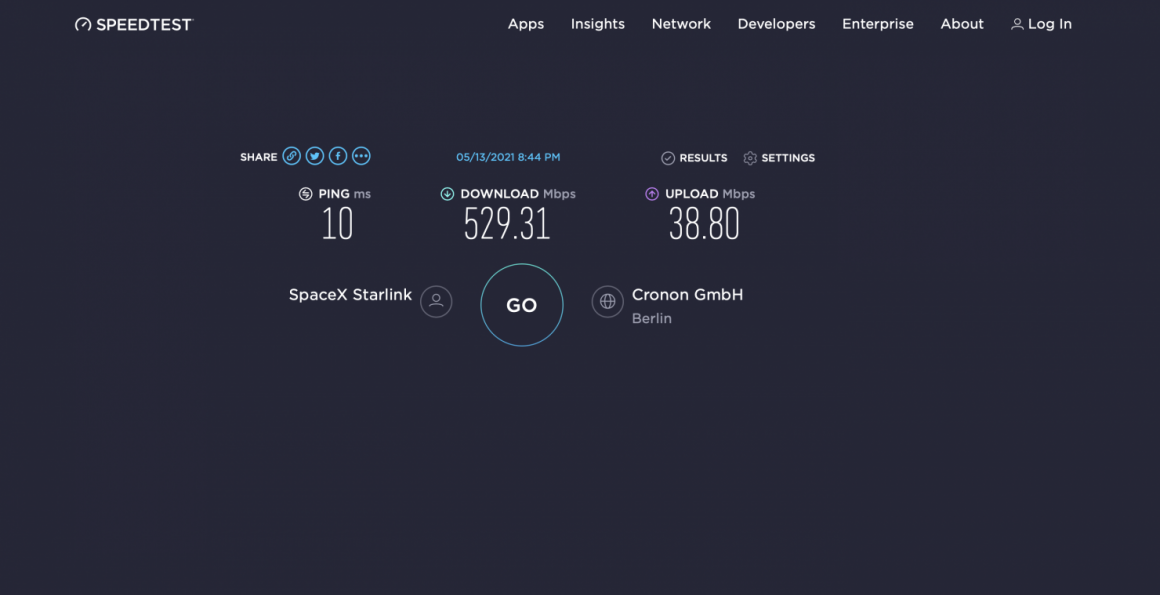The width and height of the screenshot is (1160, 595).
Task: Click the ping value 10
Action: point(337,224)
